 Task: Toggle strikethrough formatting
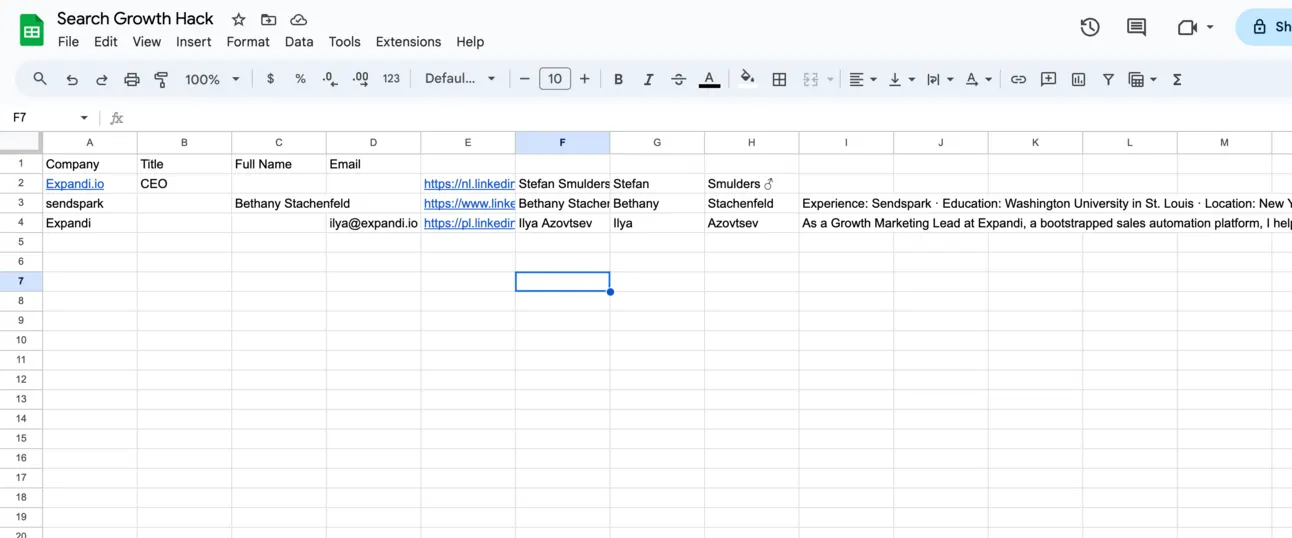point(678,79)
